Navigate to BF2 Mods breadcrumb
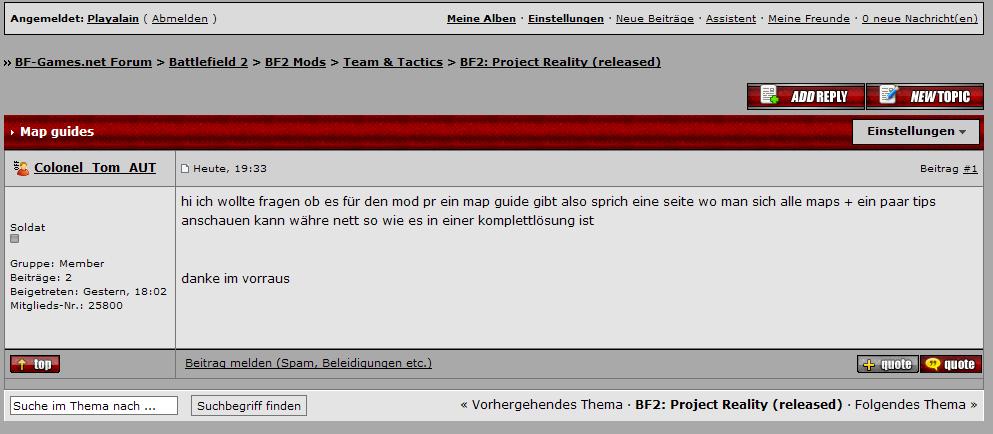The image size is (993, 434). pos(295,62)
